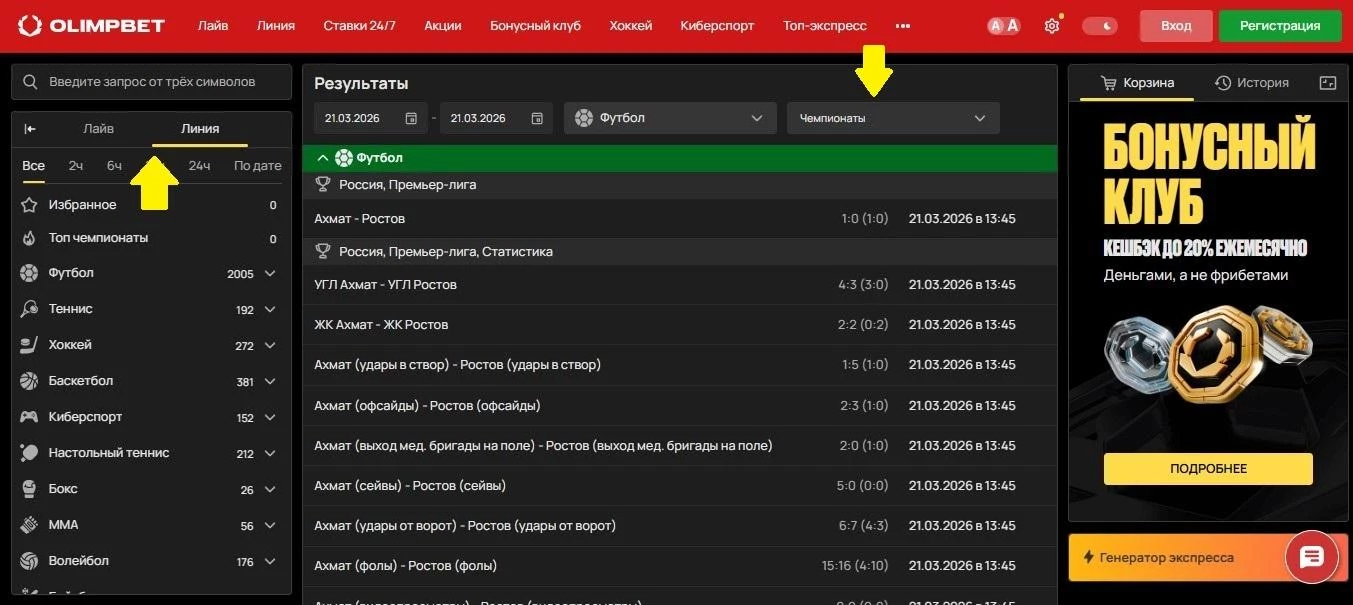Click the search magnifier icon in sidebar
The image size is (1353, 605).
[x=30, y=81]
